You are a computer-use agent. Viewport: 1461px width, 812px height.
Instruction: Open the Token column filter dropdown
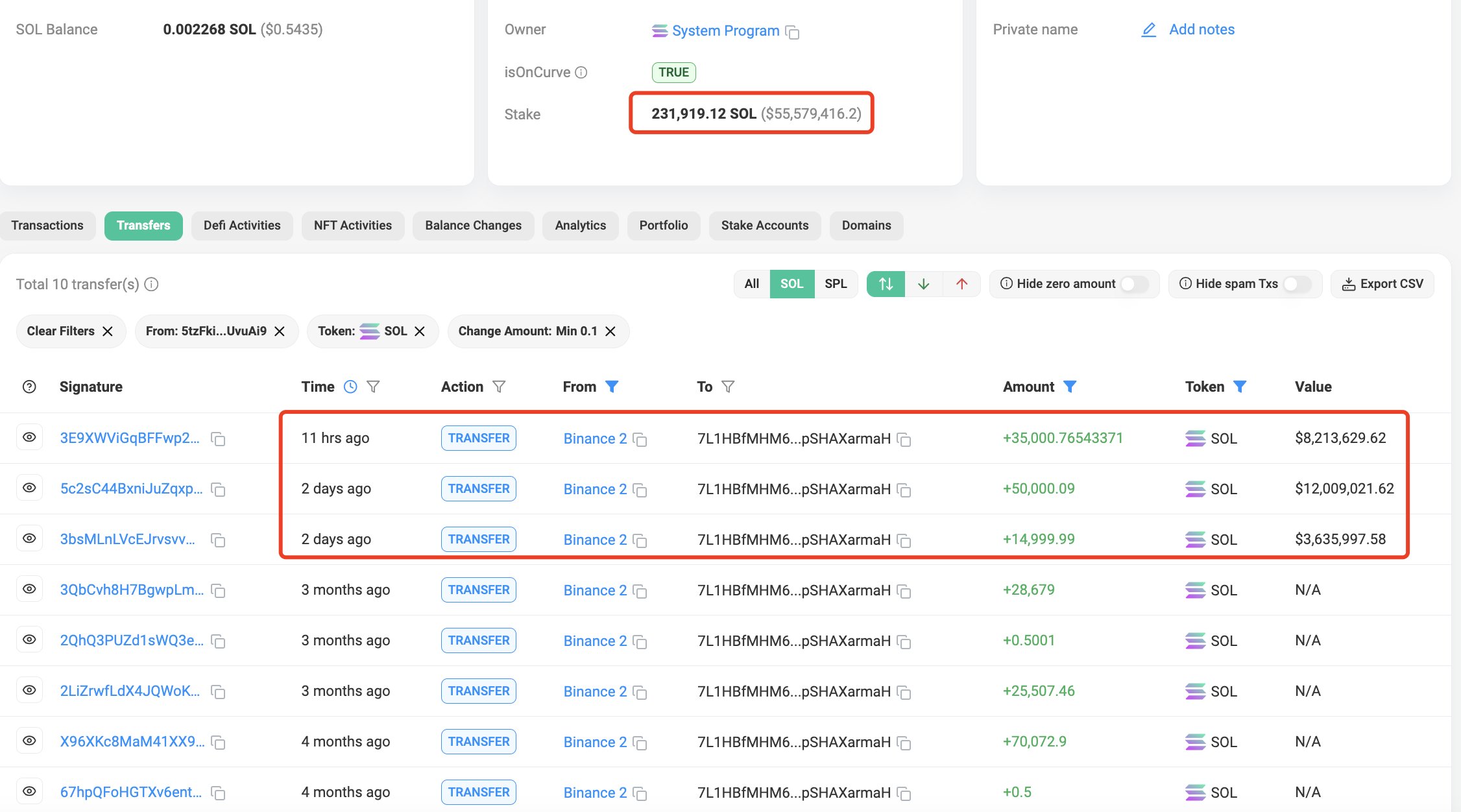pyautogui.click(x=1240, y=386)
